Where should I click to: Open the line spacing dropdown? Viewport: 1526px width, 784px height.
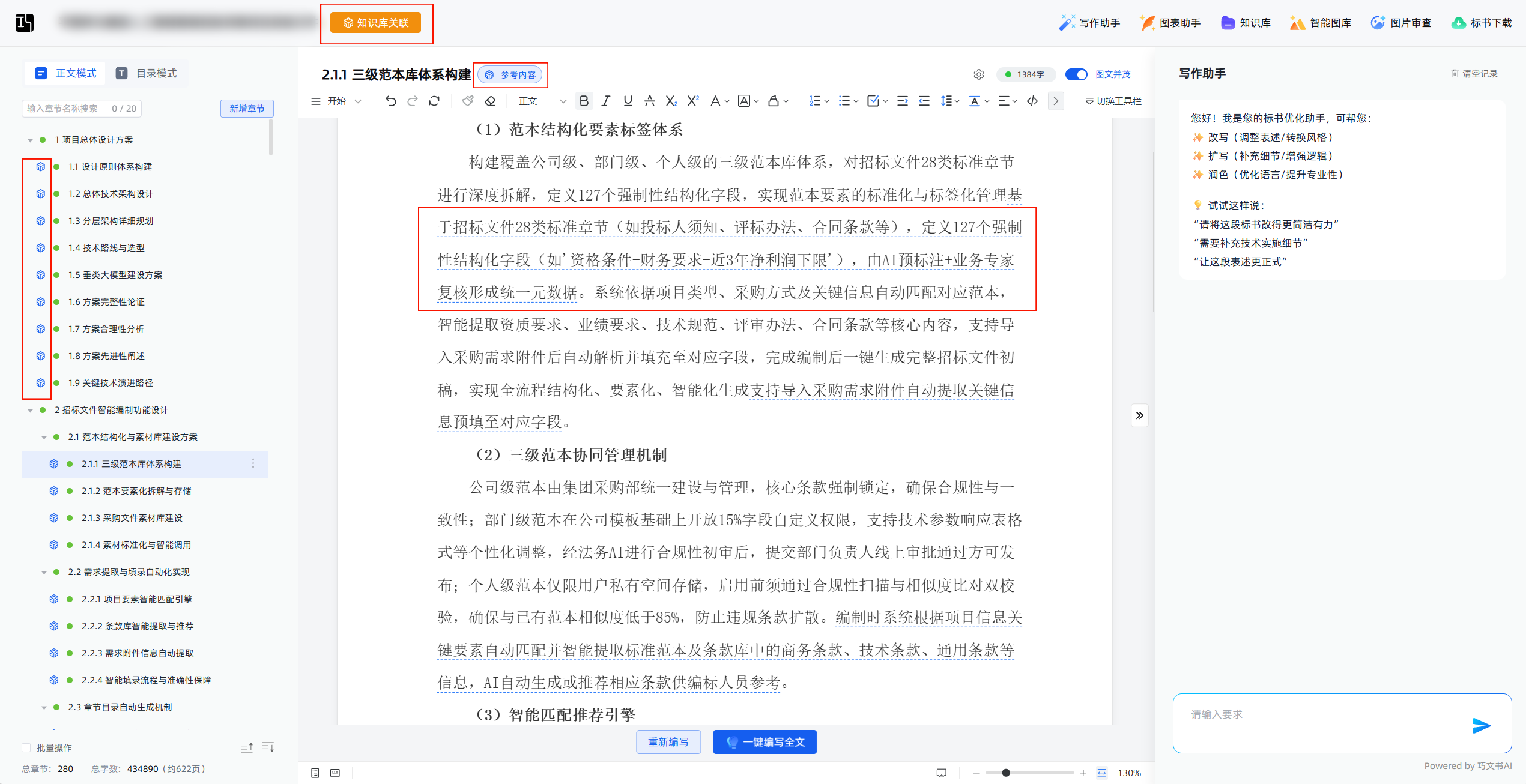950,101
